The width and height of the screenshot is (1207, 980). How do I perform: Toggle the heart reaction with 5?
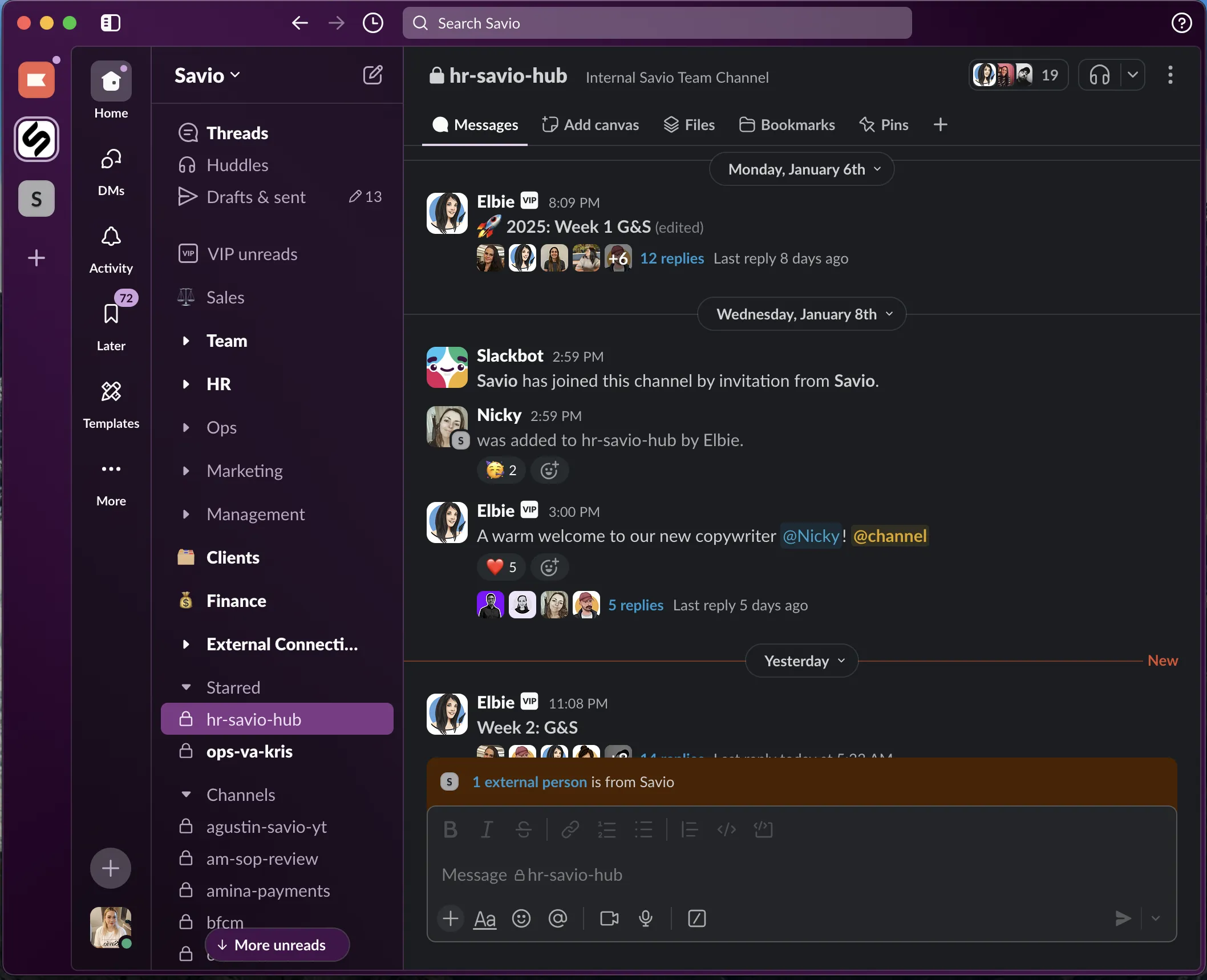coord(501,567)
